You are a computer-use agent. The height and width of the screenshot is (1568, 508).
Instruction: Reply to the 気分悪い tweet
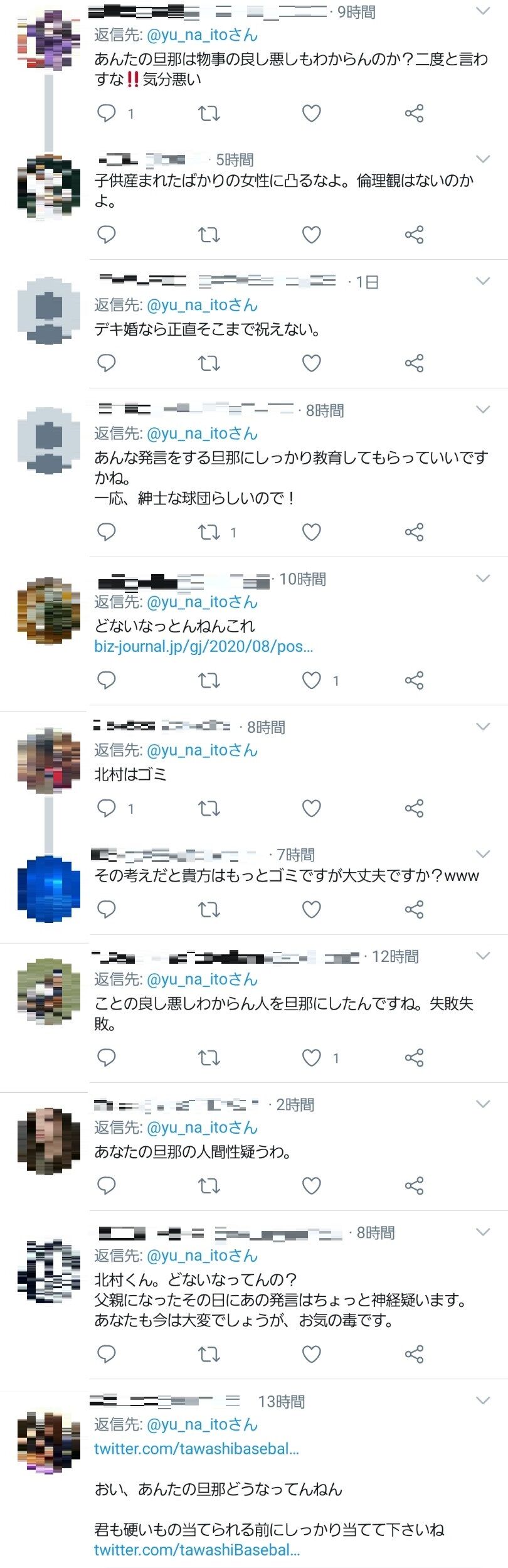point(107,114)
